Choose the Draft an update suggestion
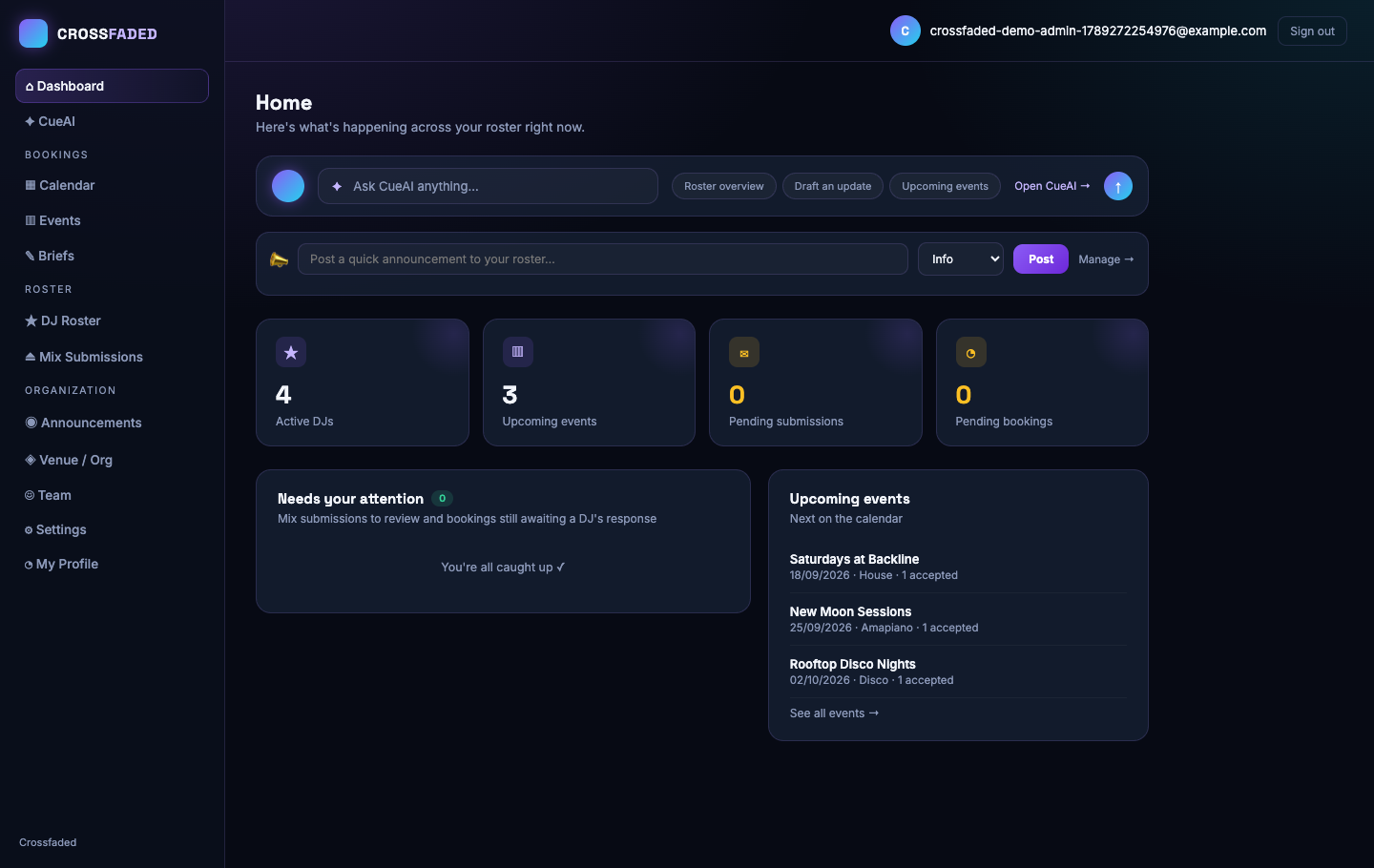 (x=833, y=186)
